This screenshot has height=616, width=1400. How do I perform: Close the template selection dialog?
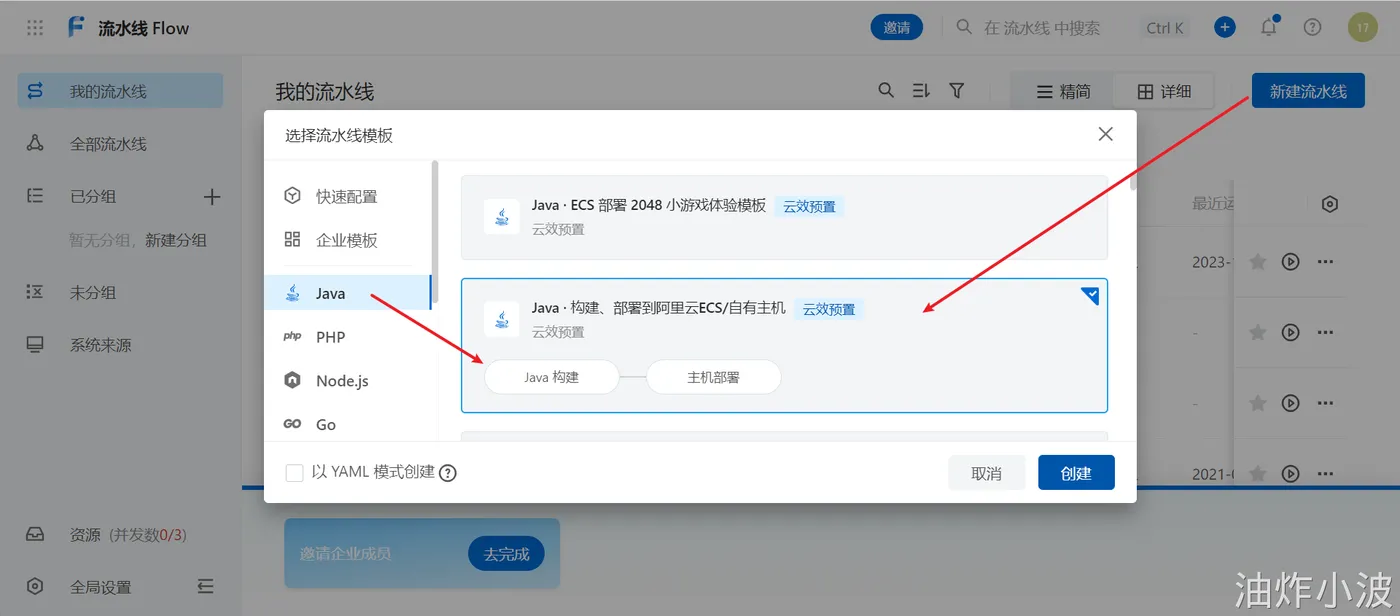pyautogui.click(x=1105, y=134)
